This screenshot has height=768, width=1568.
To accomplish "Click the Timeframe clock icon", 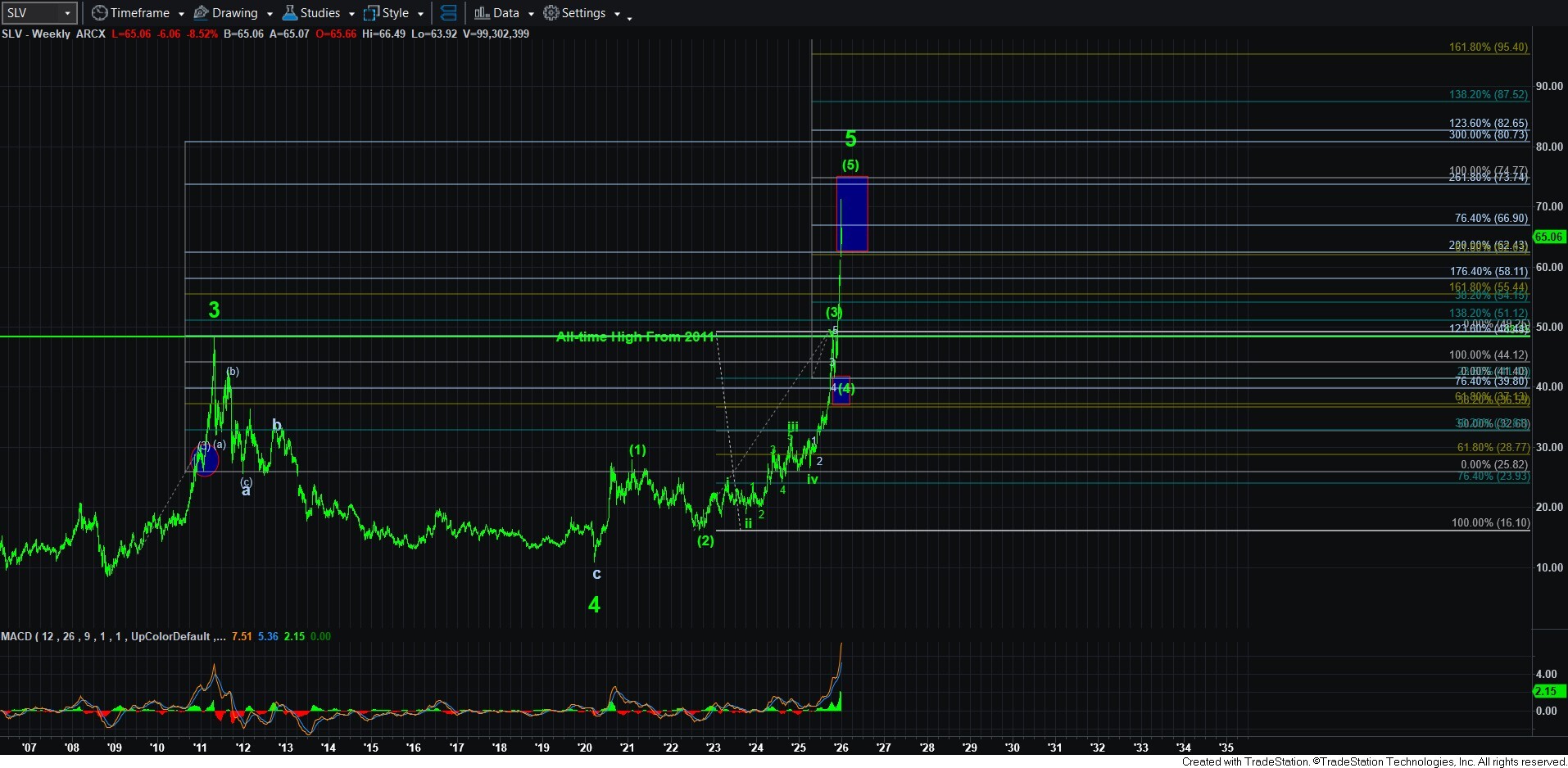I will click(99, 13).
